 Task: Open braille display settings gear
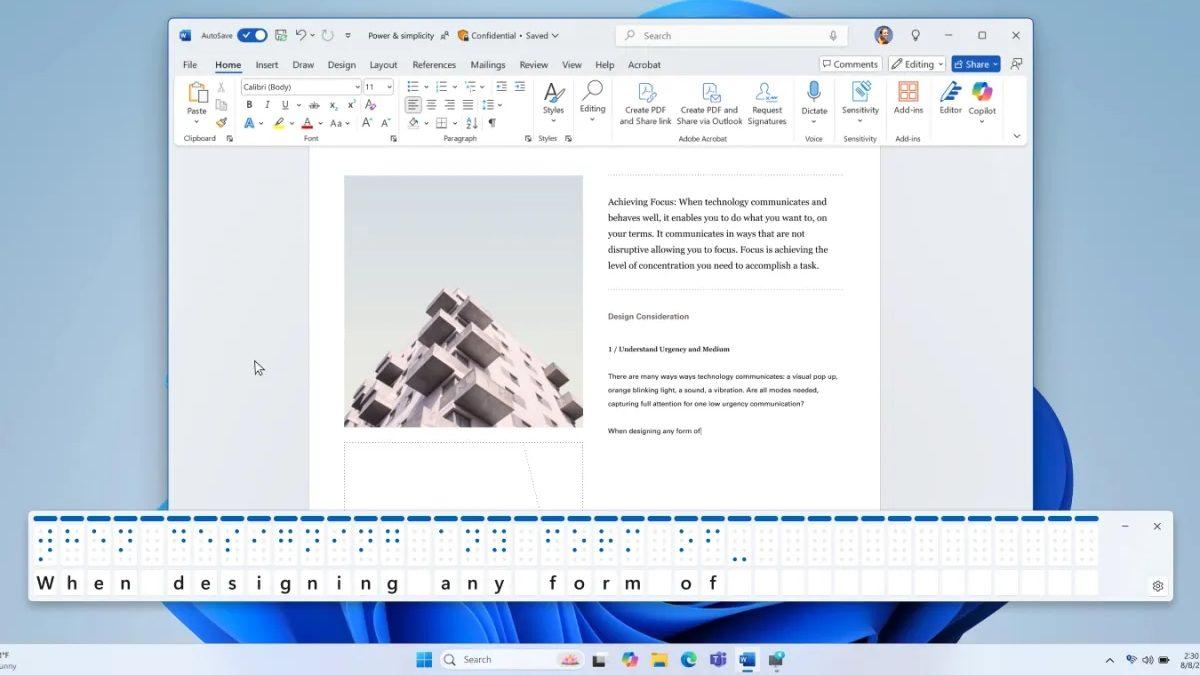pos(1158,586)
